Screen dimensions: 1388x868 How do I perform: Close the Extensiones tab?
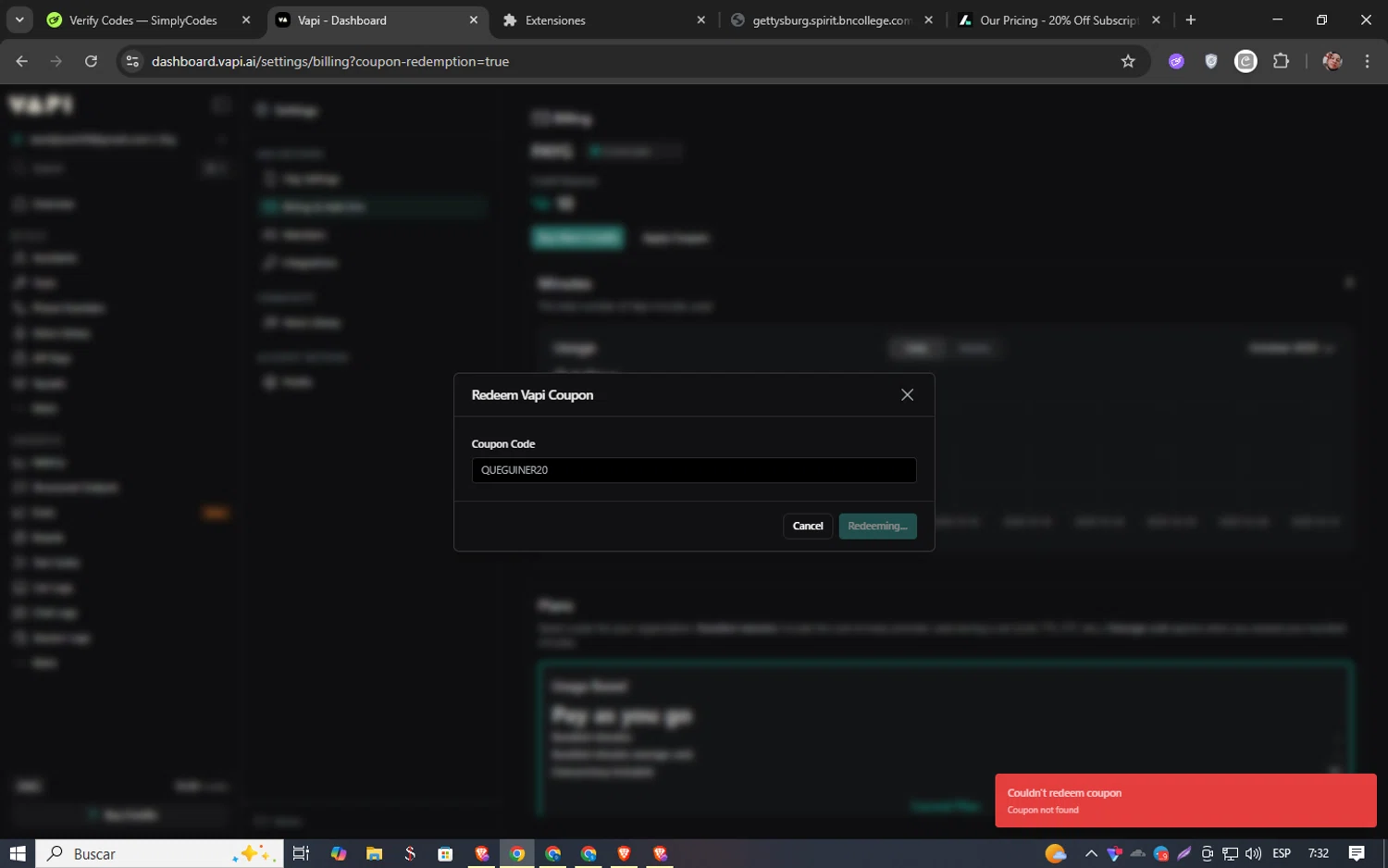[x=700, y=20]
